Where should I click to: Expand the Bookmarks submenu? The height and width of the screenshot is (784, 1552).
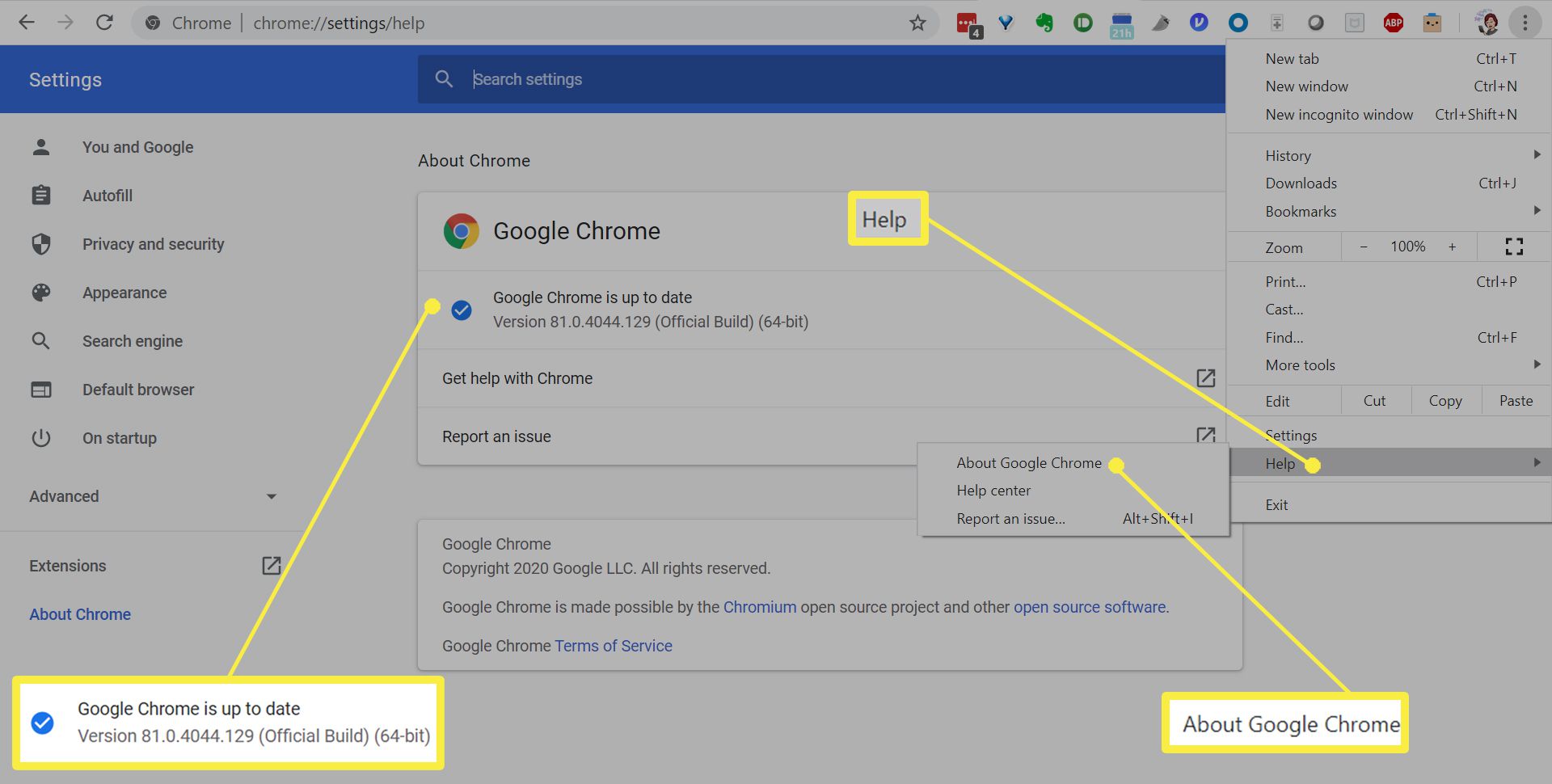1390,212
